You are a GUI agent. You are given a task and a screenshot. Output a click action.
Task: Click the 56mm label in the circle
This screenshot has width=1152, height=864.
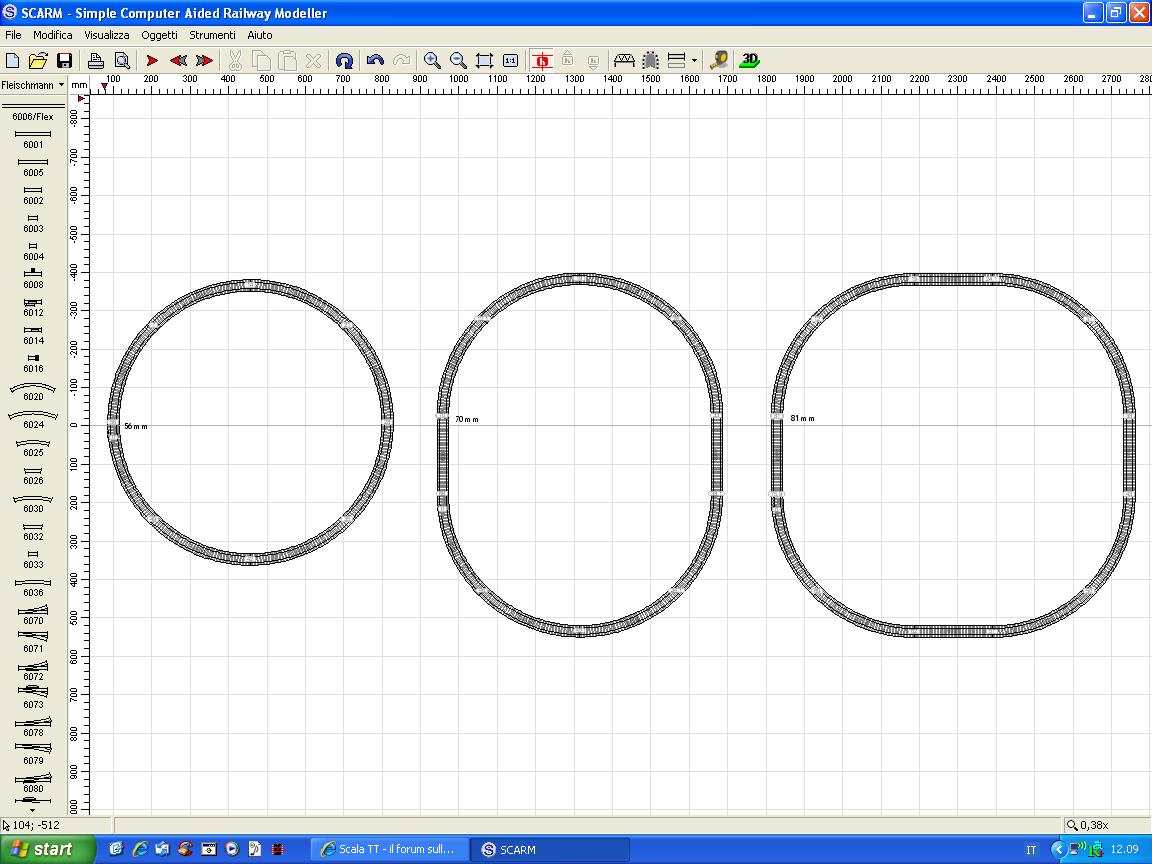click(136, 427)
